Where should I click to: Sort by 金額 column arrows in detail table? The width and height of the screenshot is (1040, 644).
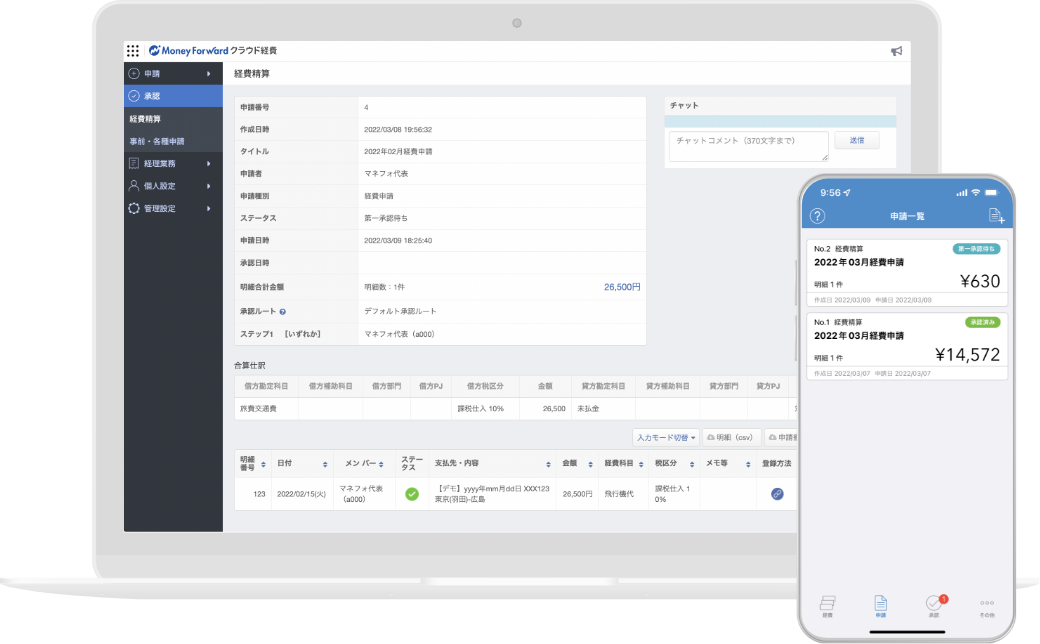click(x=590, y=464)
